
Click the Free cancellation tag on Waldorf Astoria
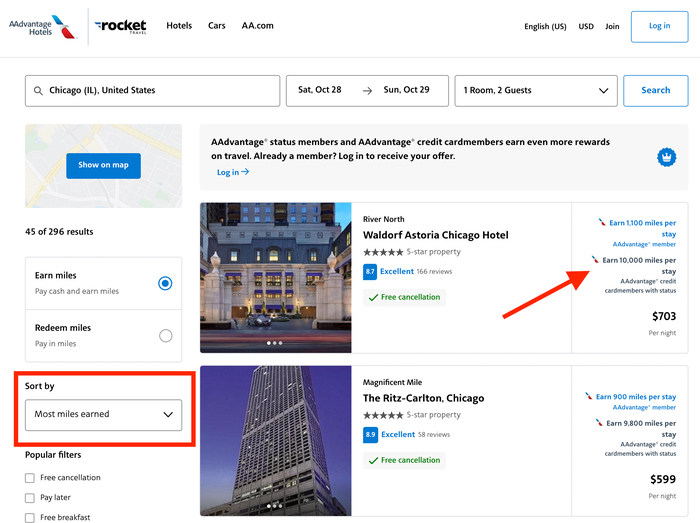[x=404, y=297]
